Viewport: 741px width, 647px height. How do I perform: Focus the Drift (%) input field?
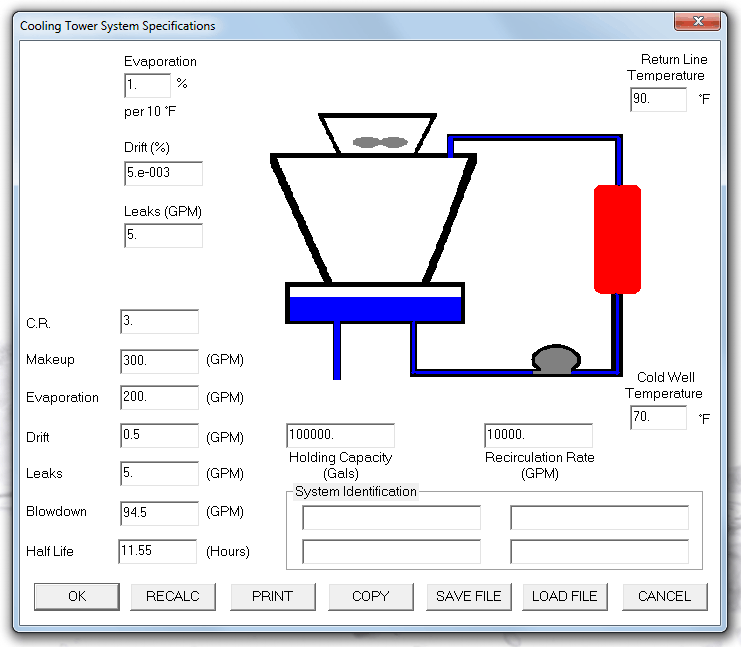[x=164, y=173]
